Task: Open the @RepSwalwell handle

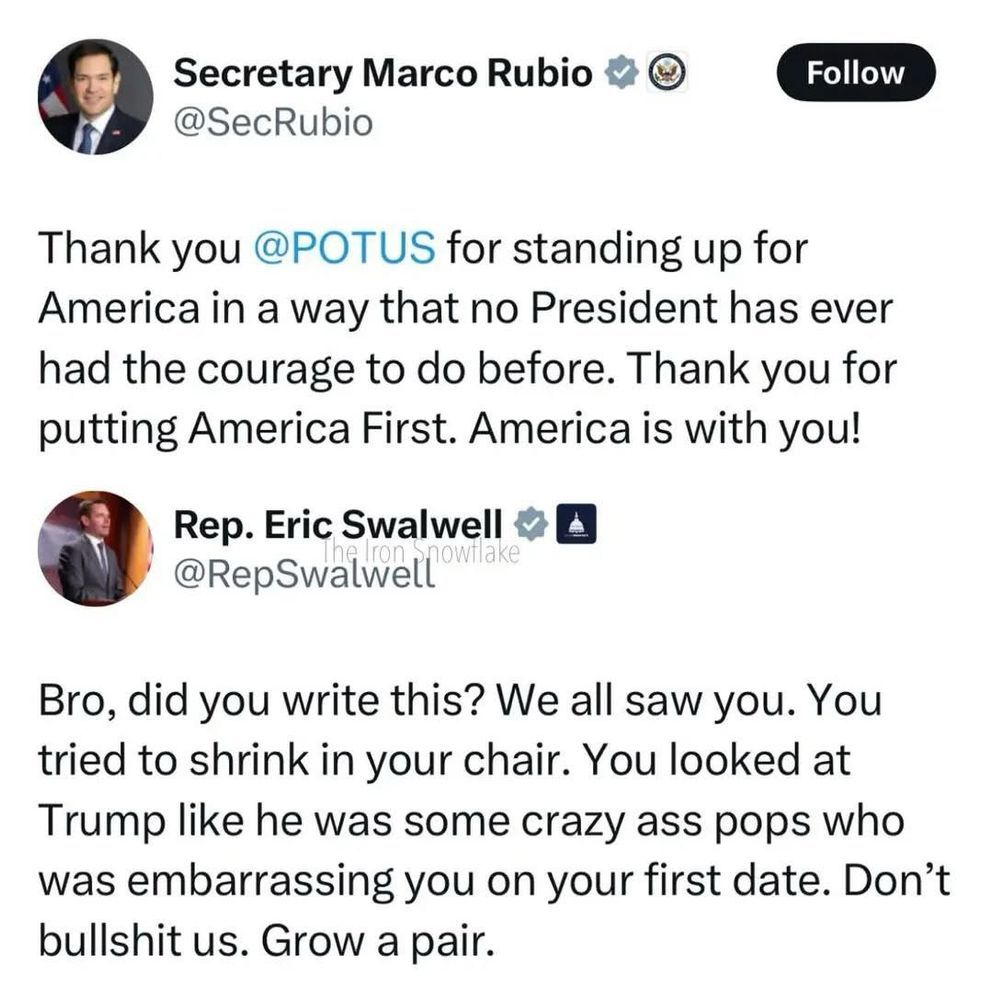Action: coord(305,574)
